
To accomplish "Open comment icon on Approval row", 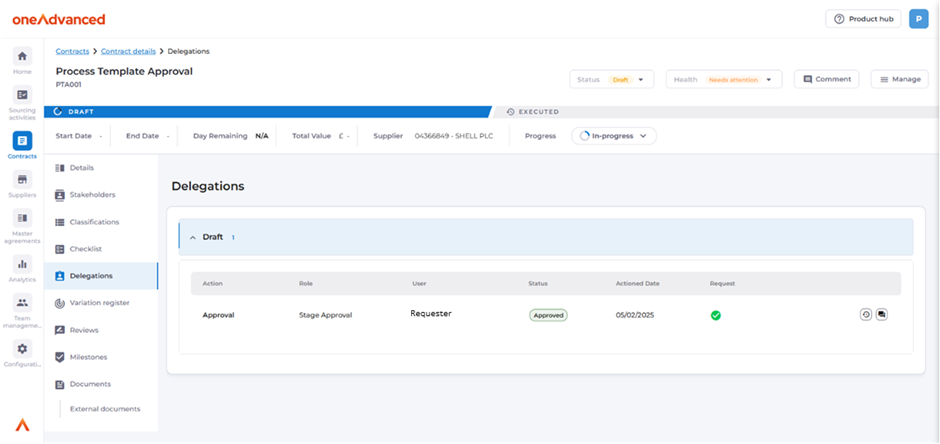I will click(882, 314).
